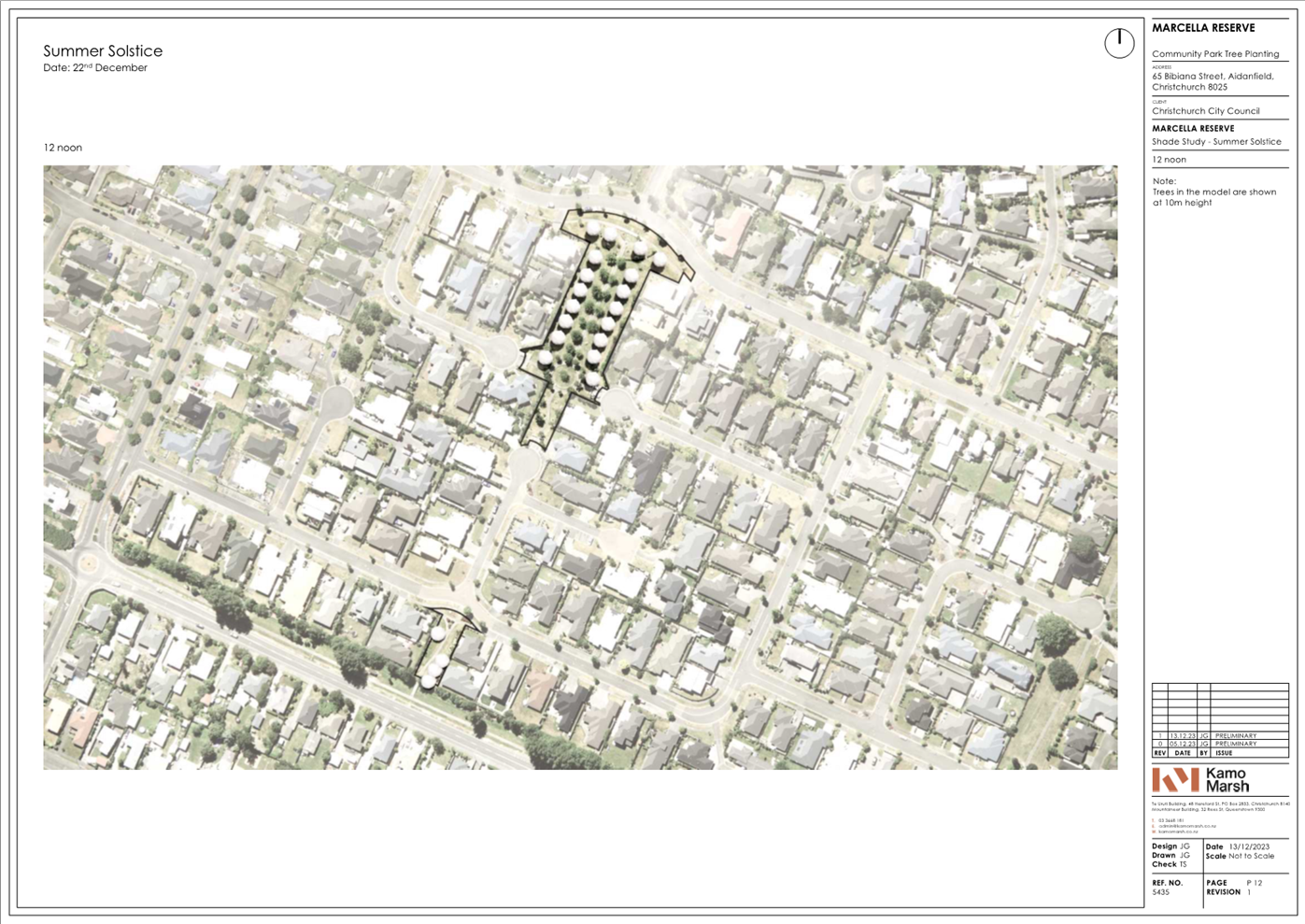The height and width of the screenshot is (924, 1305).
Task: Click the "65 Bibiana Street, Aidanfield" address line
Action: tap(1213, 77)
